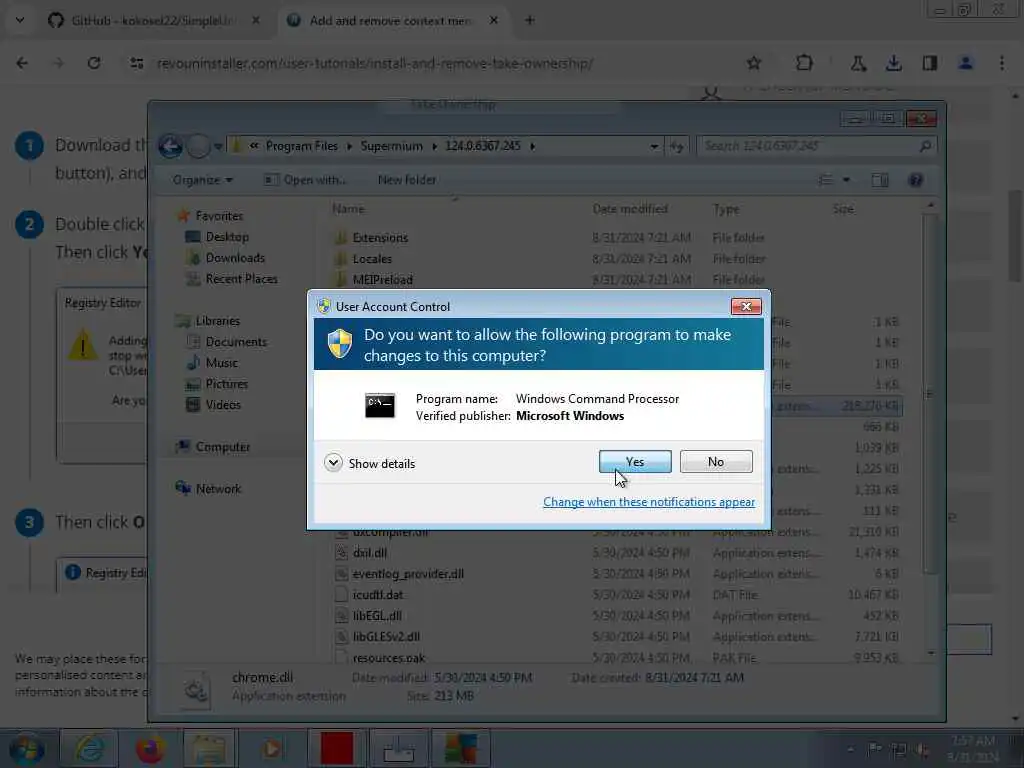Open browser downloads icon
The height and width of the screenshot is (768, 1024).
point(893,63)
